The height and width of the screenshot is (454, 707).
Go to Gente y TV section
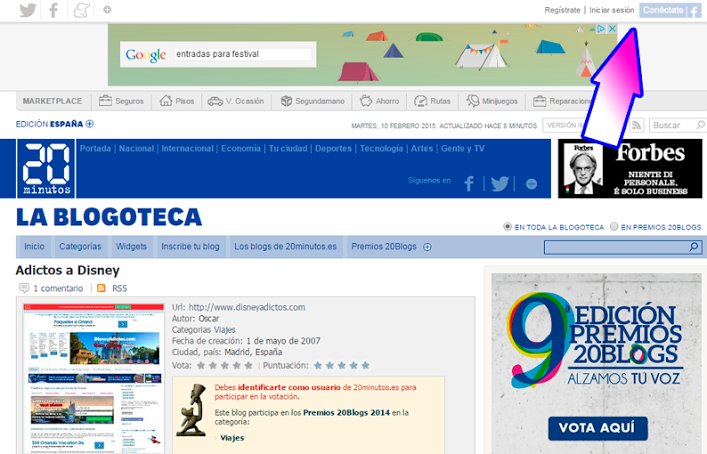coord(463,148)
